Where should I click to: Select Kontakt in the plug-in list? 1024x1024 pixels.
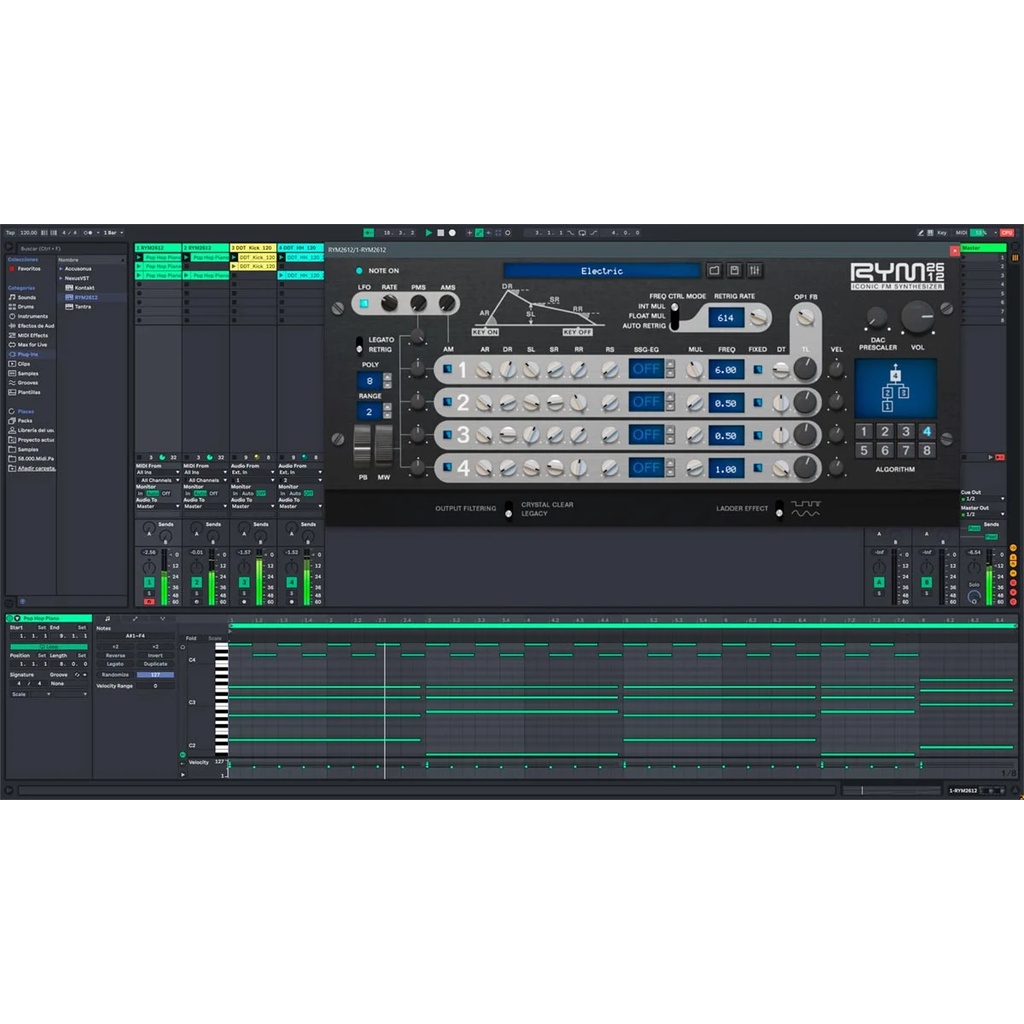point(84,287)
